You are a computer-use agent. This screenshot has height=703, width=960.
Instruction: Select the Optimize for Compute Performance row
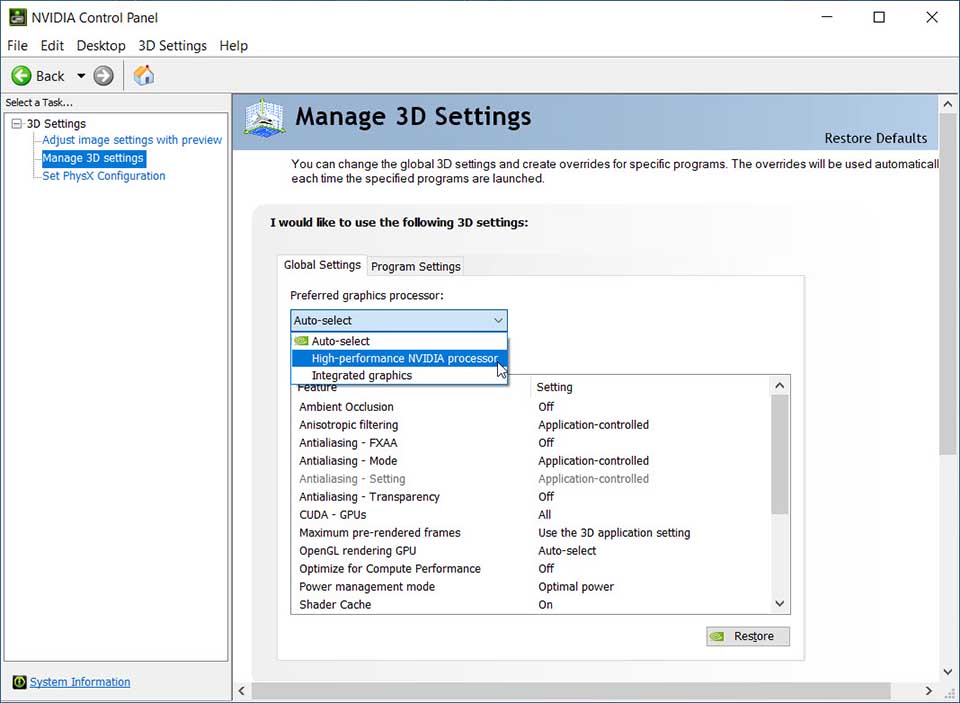(530, 568)
